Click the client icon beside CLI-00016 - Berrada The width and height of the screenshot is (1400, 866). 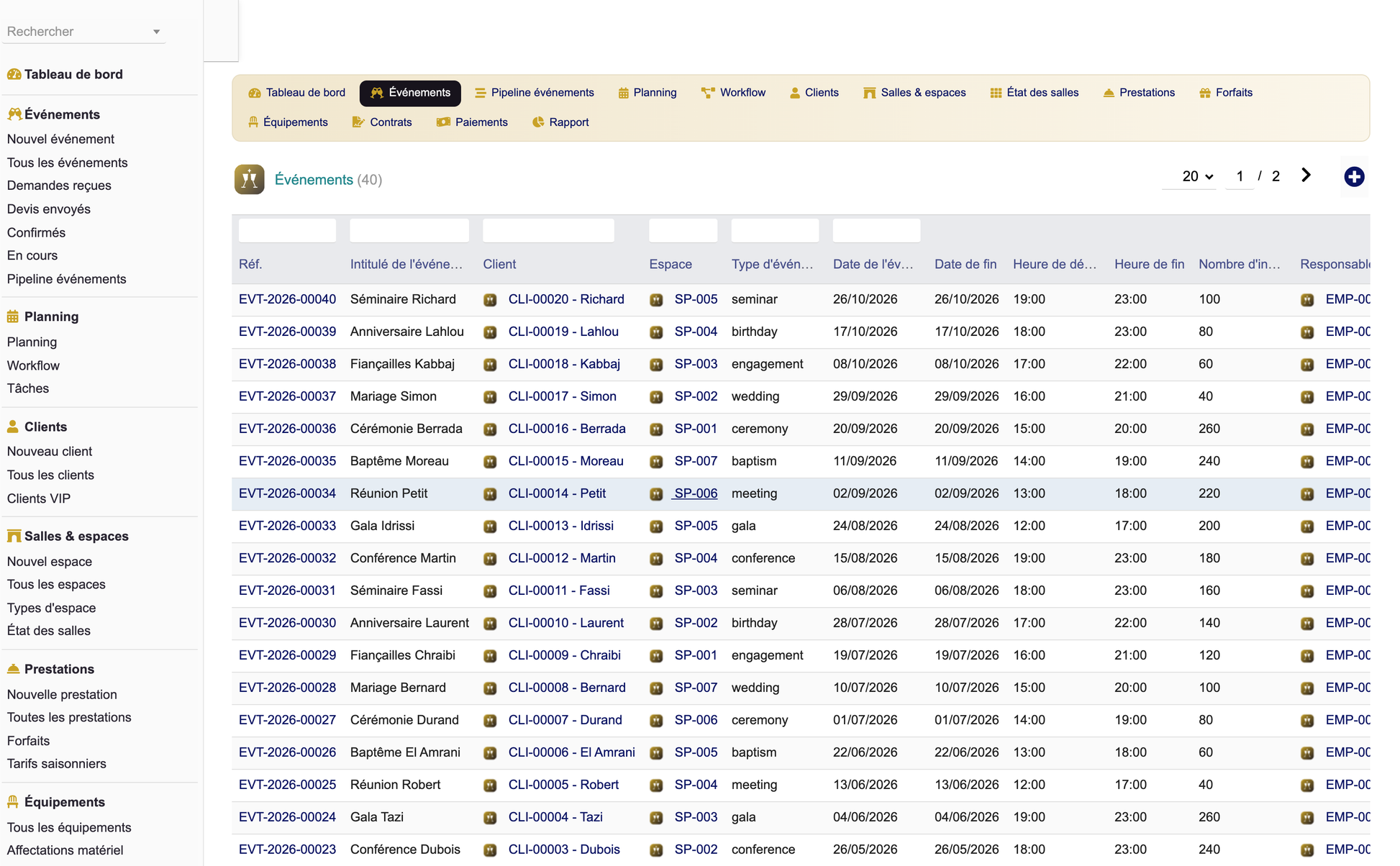pos(490,429)
